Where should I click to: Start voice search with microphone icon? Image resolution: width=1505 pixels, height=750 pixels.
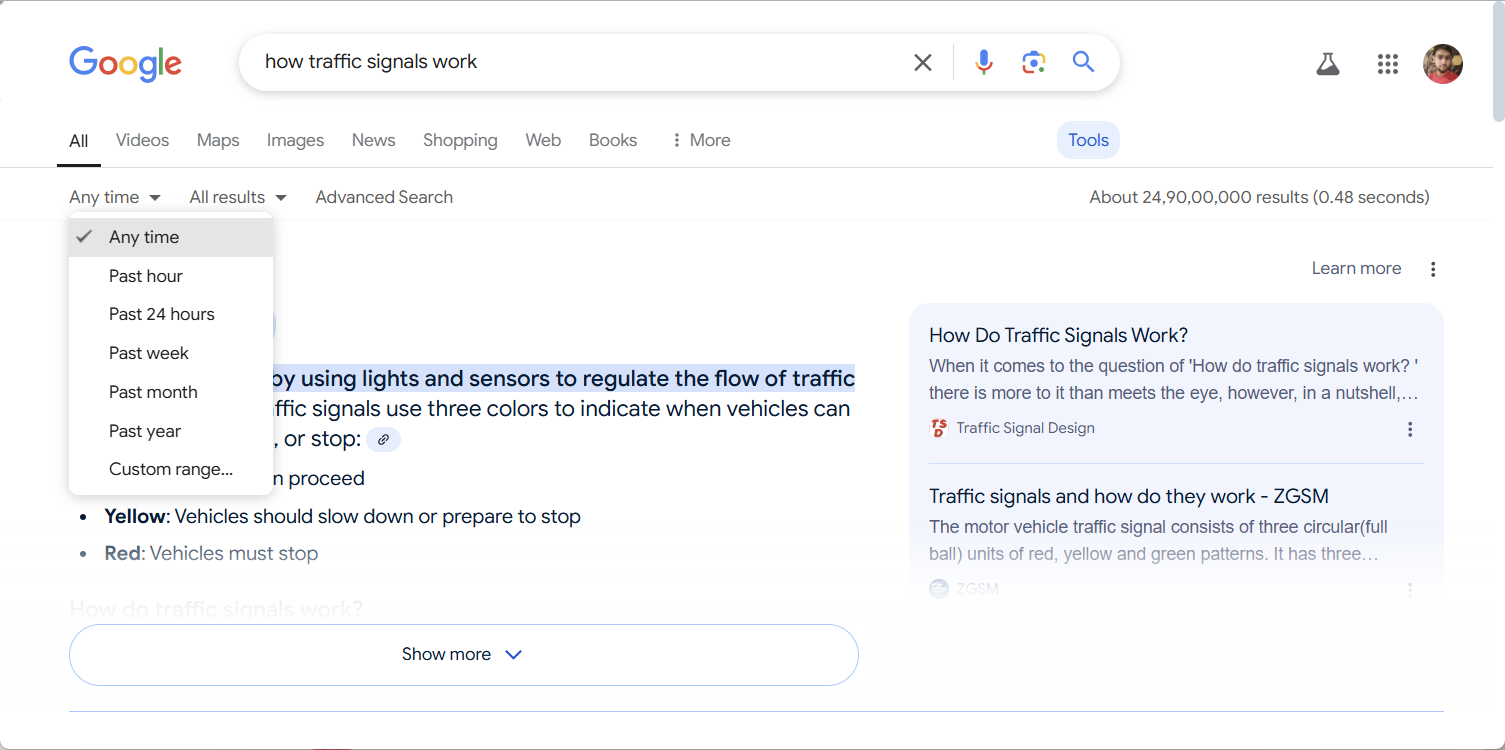[984, 62]
